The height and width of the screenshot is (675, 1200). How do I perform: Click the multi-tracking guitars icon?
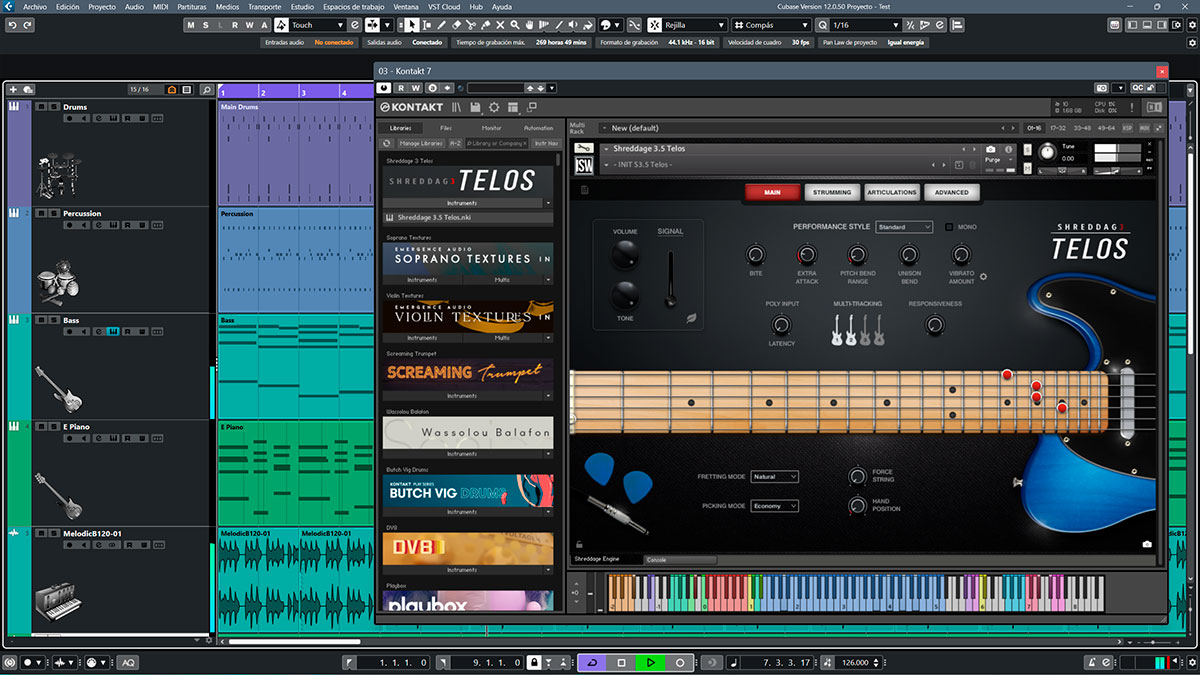[x=858, y=330]
